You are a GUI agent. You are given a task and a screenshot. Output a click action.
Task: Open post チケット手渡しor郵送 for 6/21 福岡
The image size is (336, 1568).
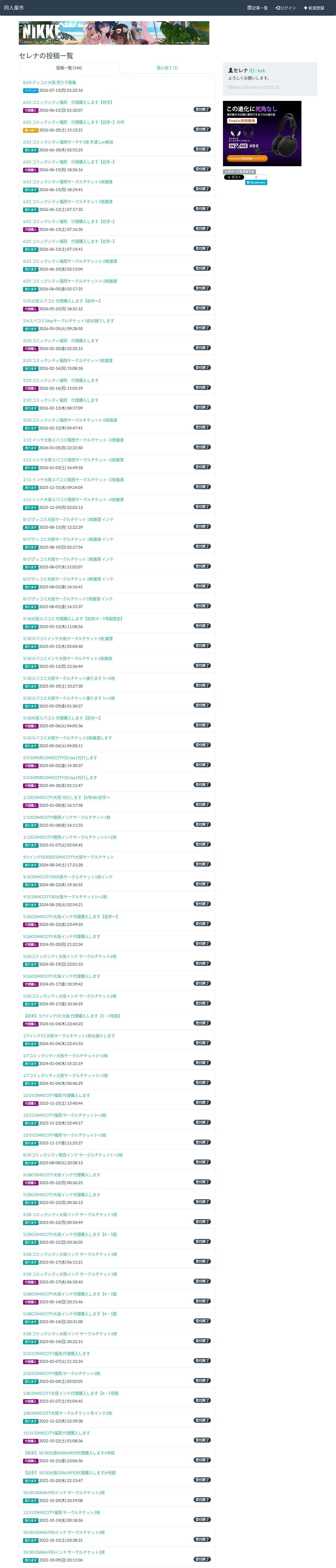point(68,142)
